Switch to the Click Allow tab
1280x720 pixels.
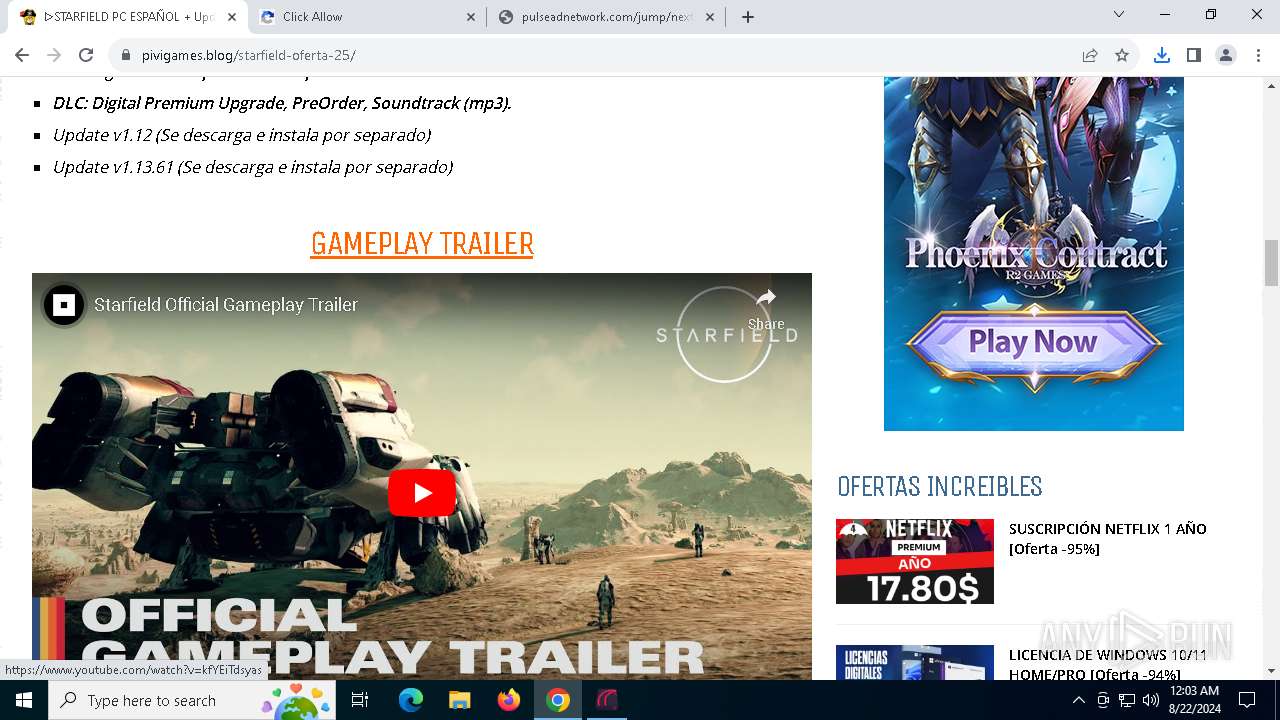coord(367,17)
